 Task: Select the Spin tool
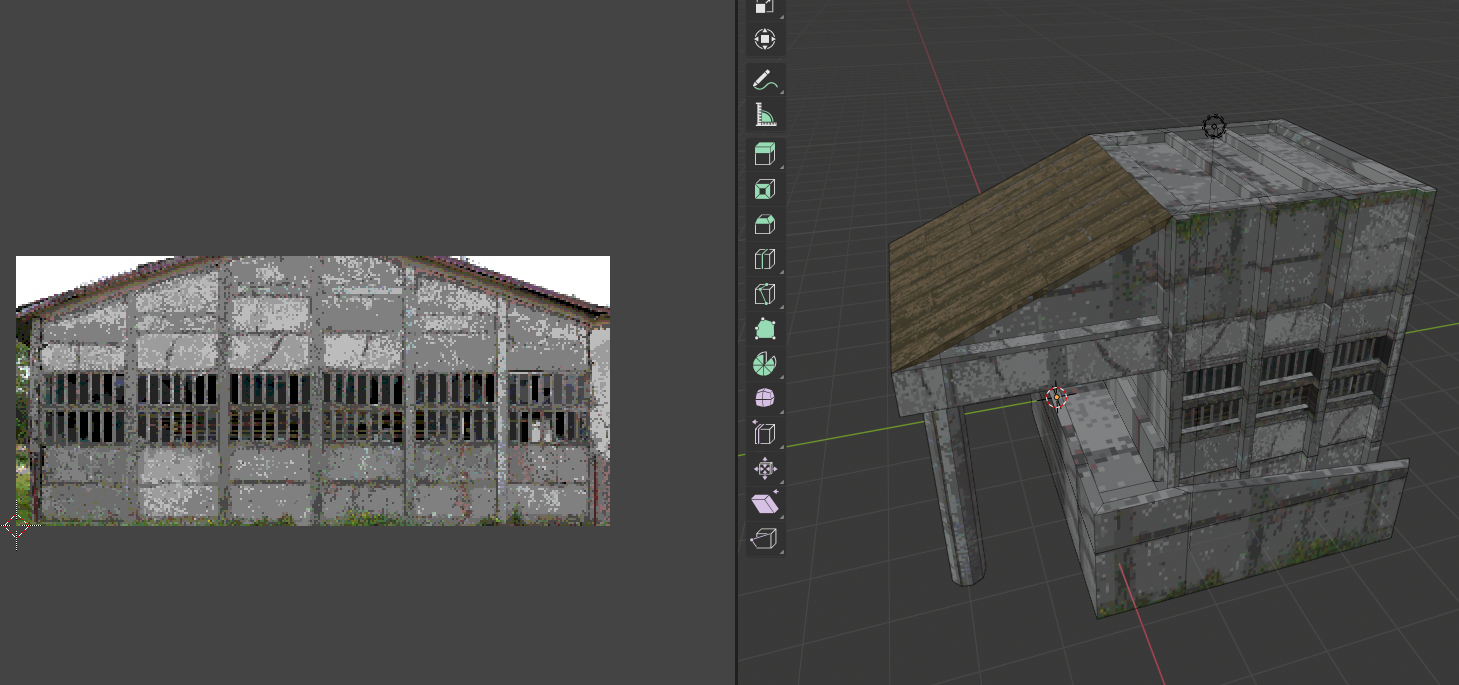coord(765,364)
